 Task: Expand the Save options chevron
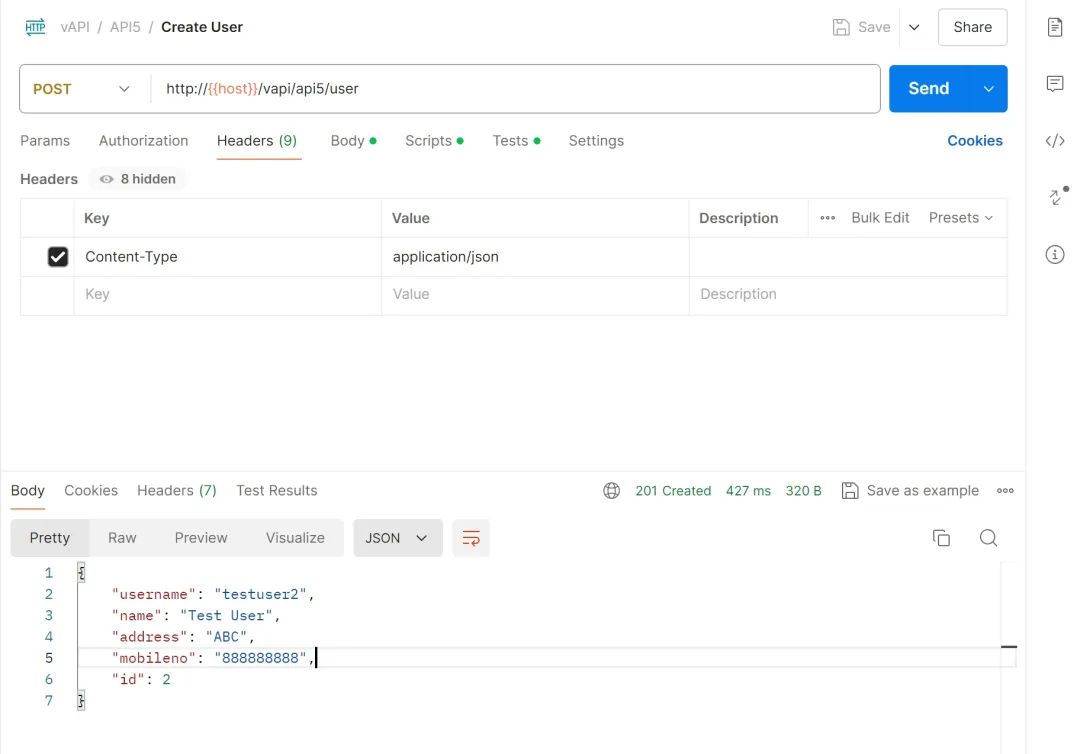(914, 28)
